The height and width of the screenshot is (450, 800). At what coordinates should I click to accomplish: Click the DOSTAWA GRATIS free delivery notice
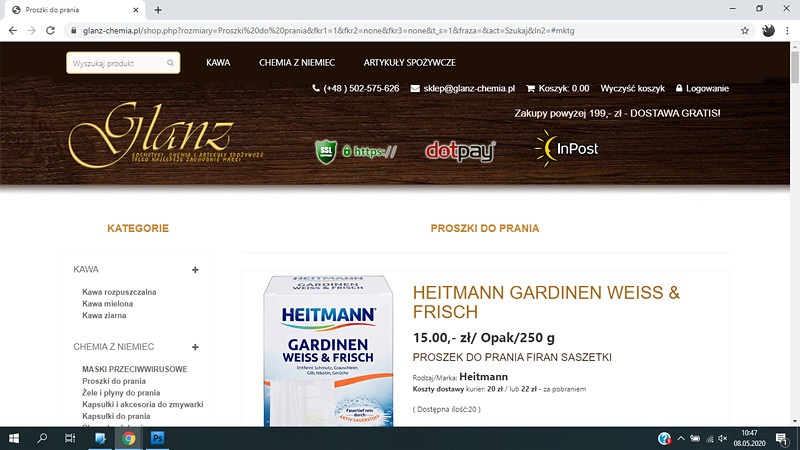(617, 113)
